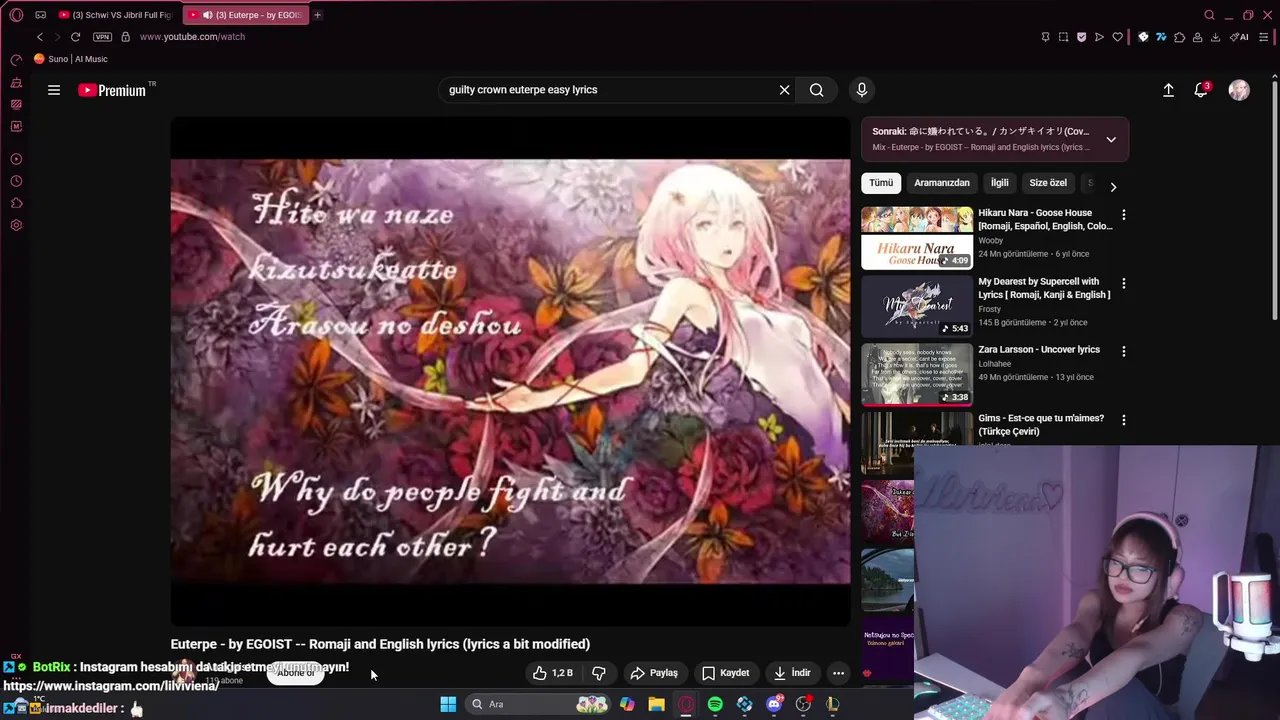The width and height of the screenshot is (1280, 720).
Task: Open extensions cube in sidebar
Action: (x=16, y=203)
